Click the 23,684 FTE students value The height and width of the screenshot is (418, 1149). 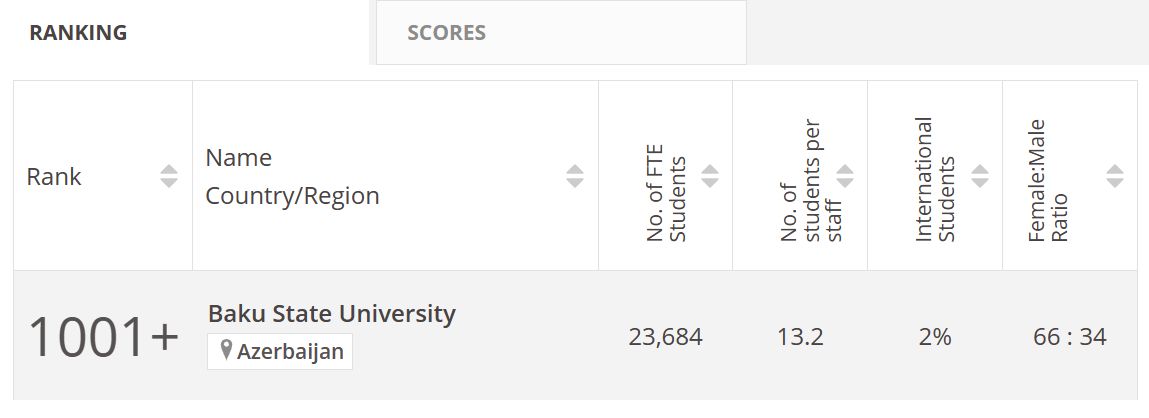tap(665, 337)
